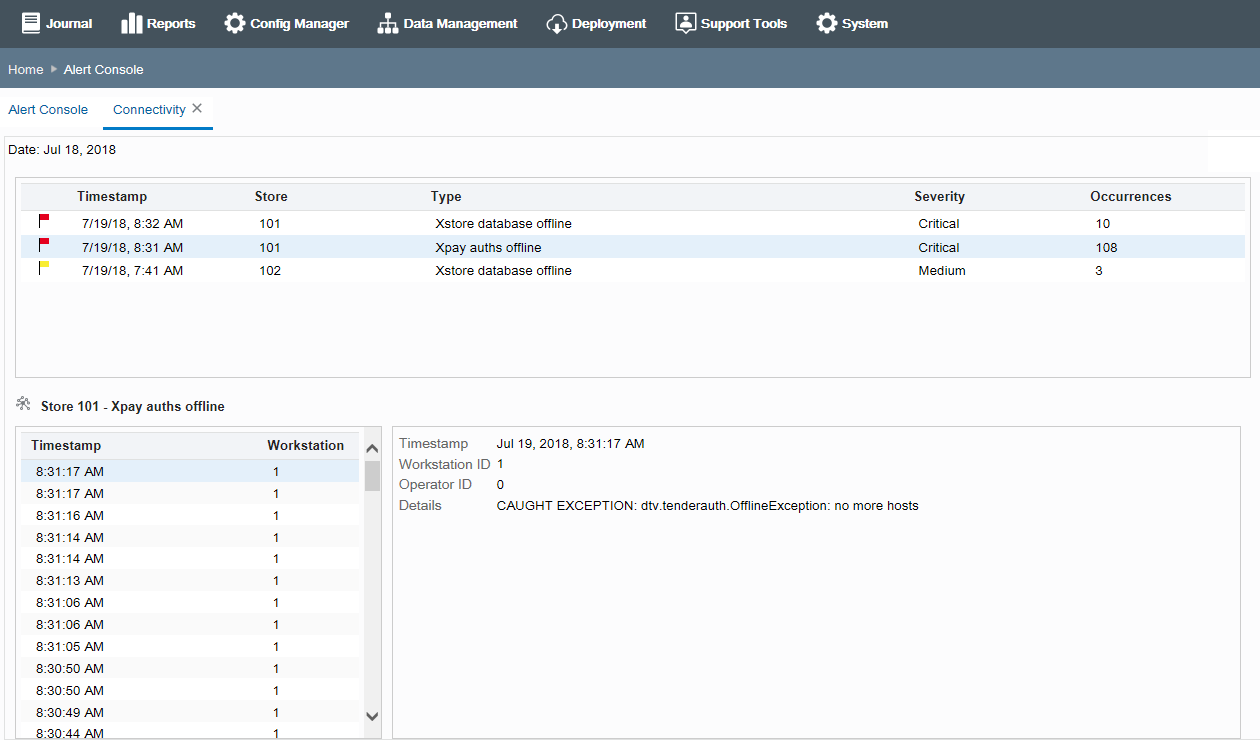Select 7/19/18, 8:32 AM alert row
The height and width of the screenshot is (740, 1260).
[x=632, y=224]
